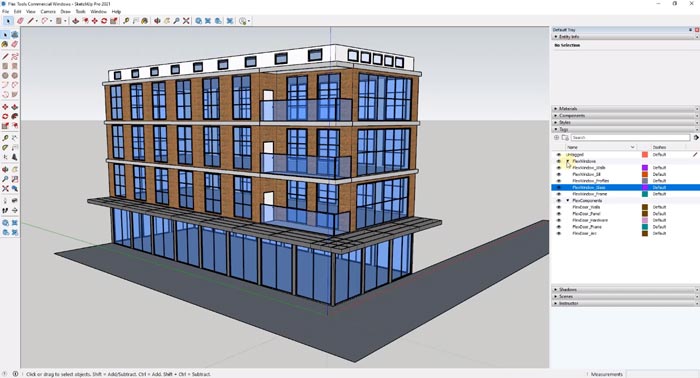Select the Eraser tool in the top toolbar

coord(20,21)
